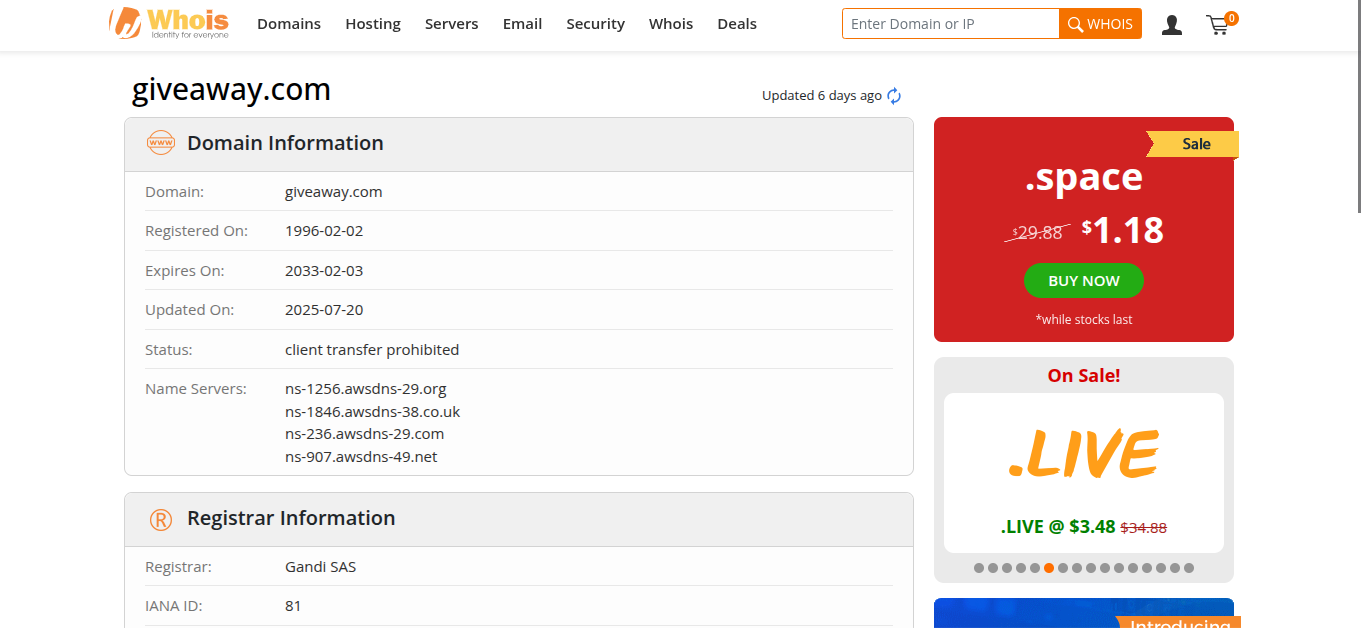The height and width of the screenshot is (628, 1361).
Task: Select the last carousel dot under .LIVE
Action: [x=1189, y=568]
